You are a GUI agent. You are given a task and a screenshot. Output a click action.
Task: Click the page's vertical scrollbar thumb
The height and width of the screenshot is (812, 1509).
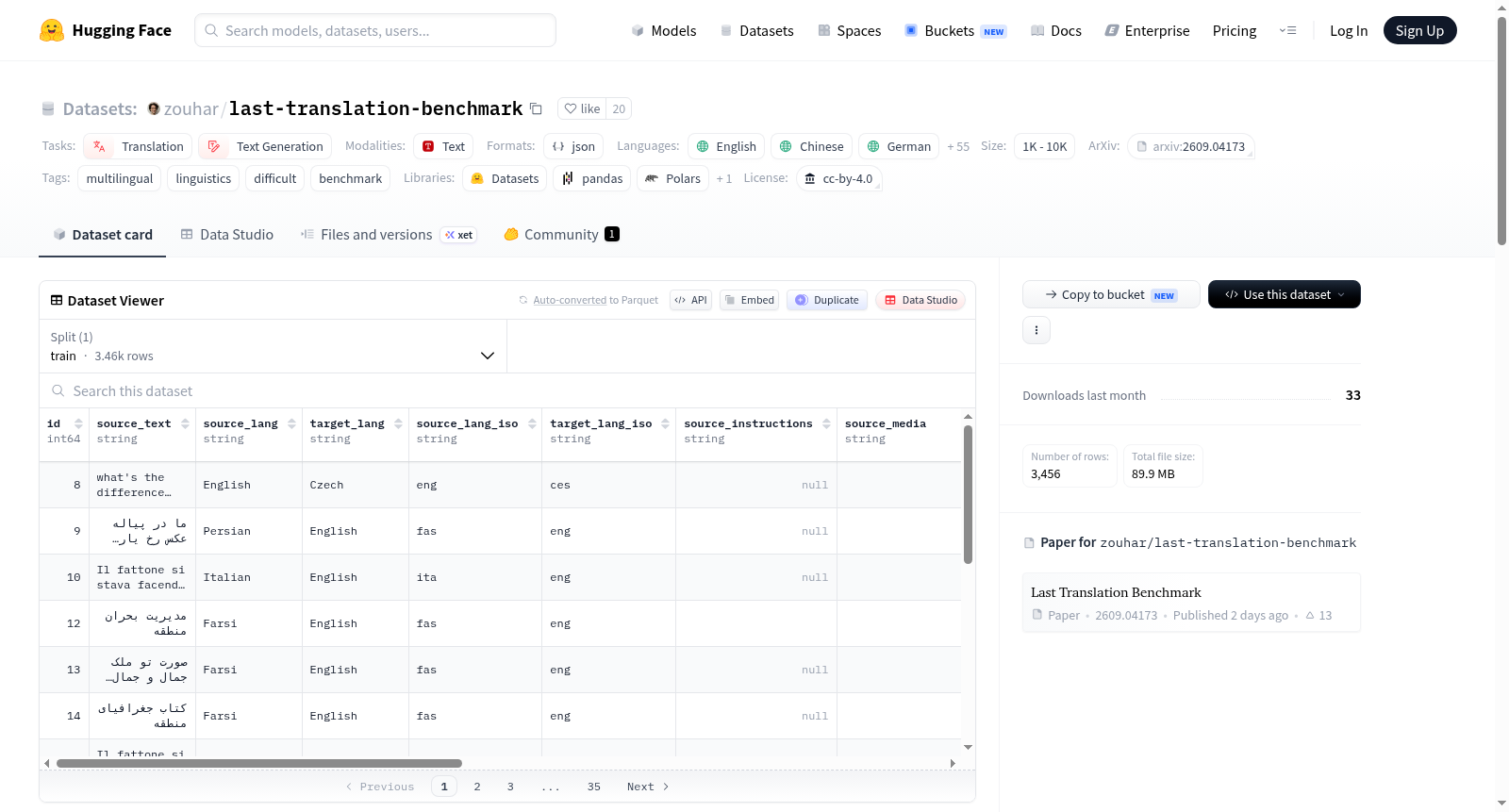(1501, 130)
